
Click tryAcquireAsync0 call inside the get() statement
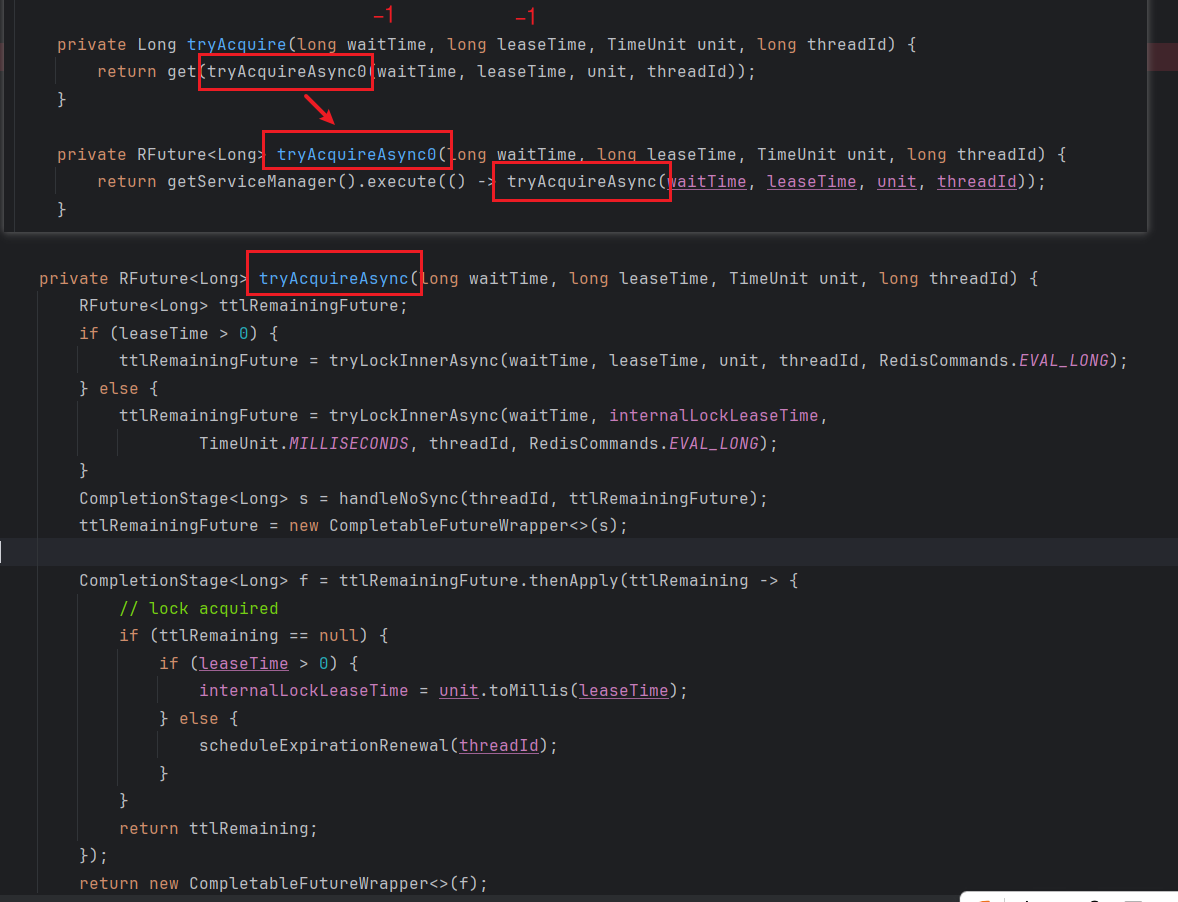pyautogui.click(x=287, y=71)
